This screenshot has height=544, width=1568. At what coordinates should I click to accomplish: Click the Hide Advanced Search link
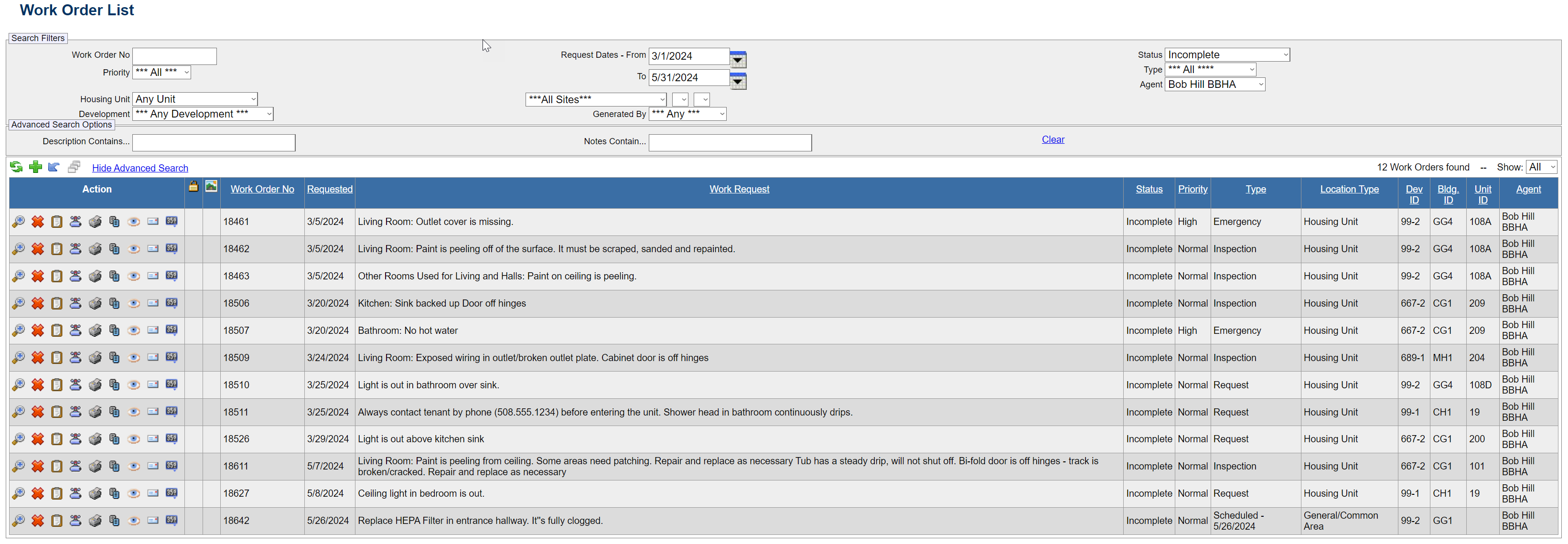click(x=140, y=168)
